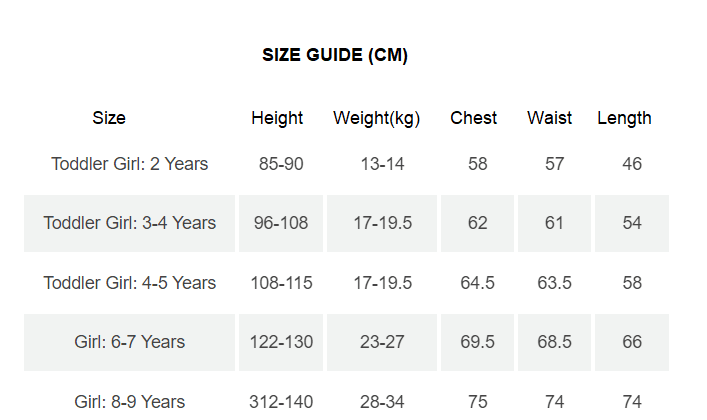Click the Waist column header

(550, 118)
